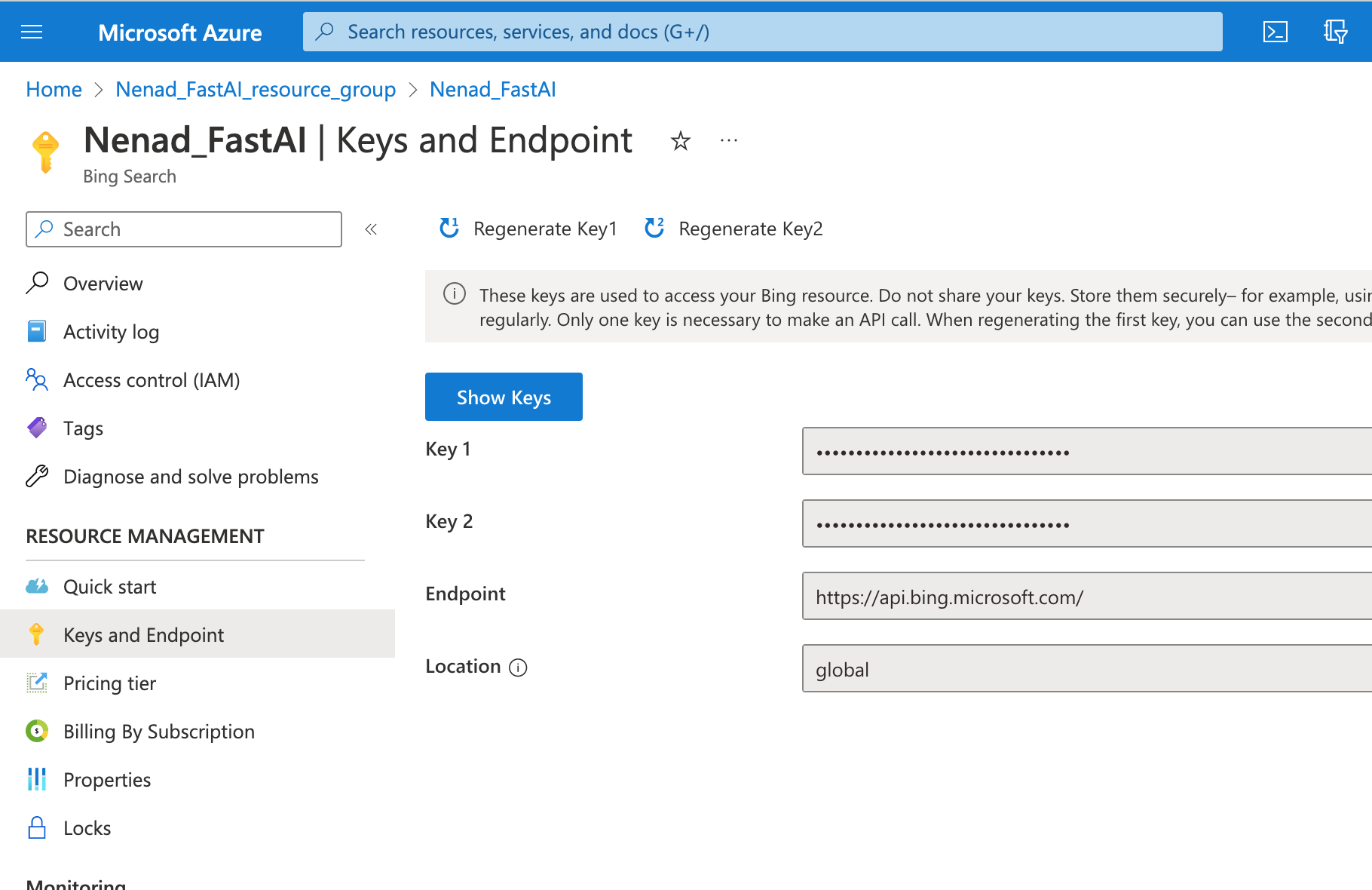Viewport: 1372px width, 890px height.
Task: Click the Access control people icon
Action: 37,379
